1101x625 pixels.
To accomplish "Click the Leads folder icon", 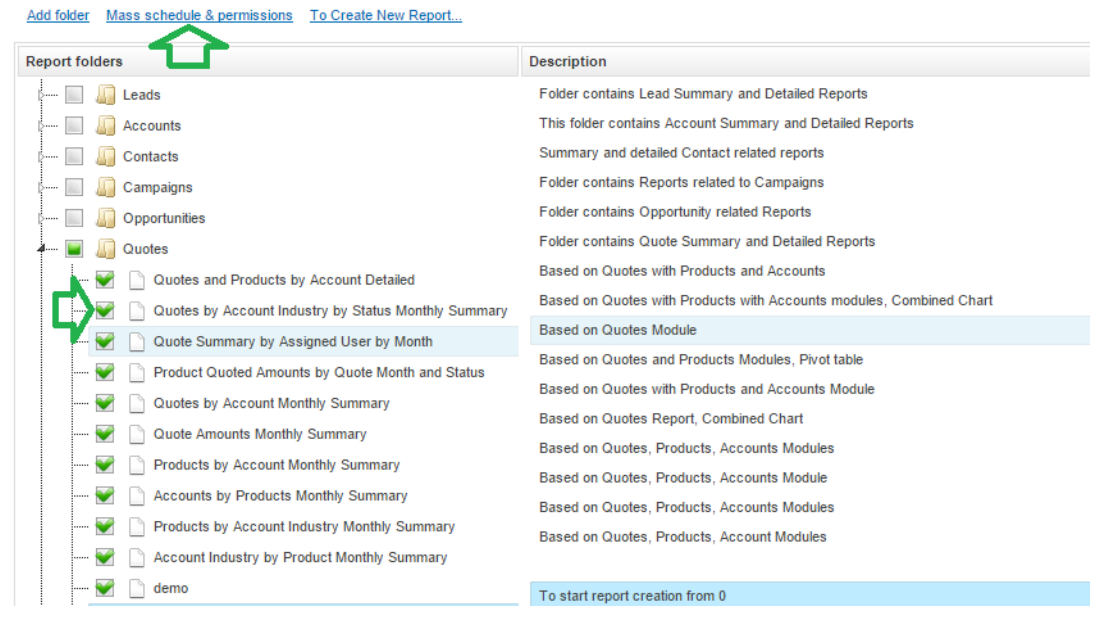I will (x=106, y=95).
